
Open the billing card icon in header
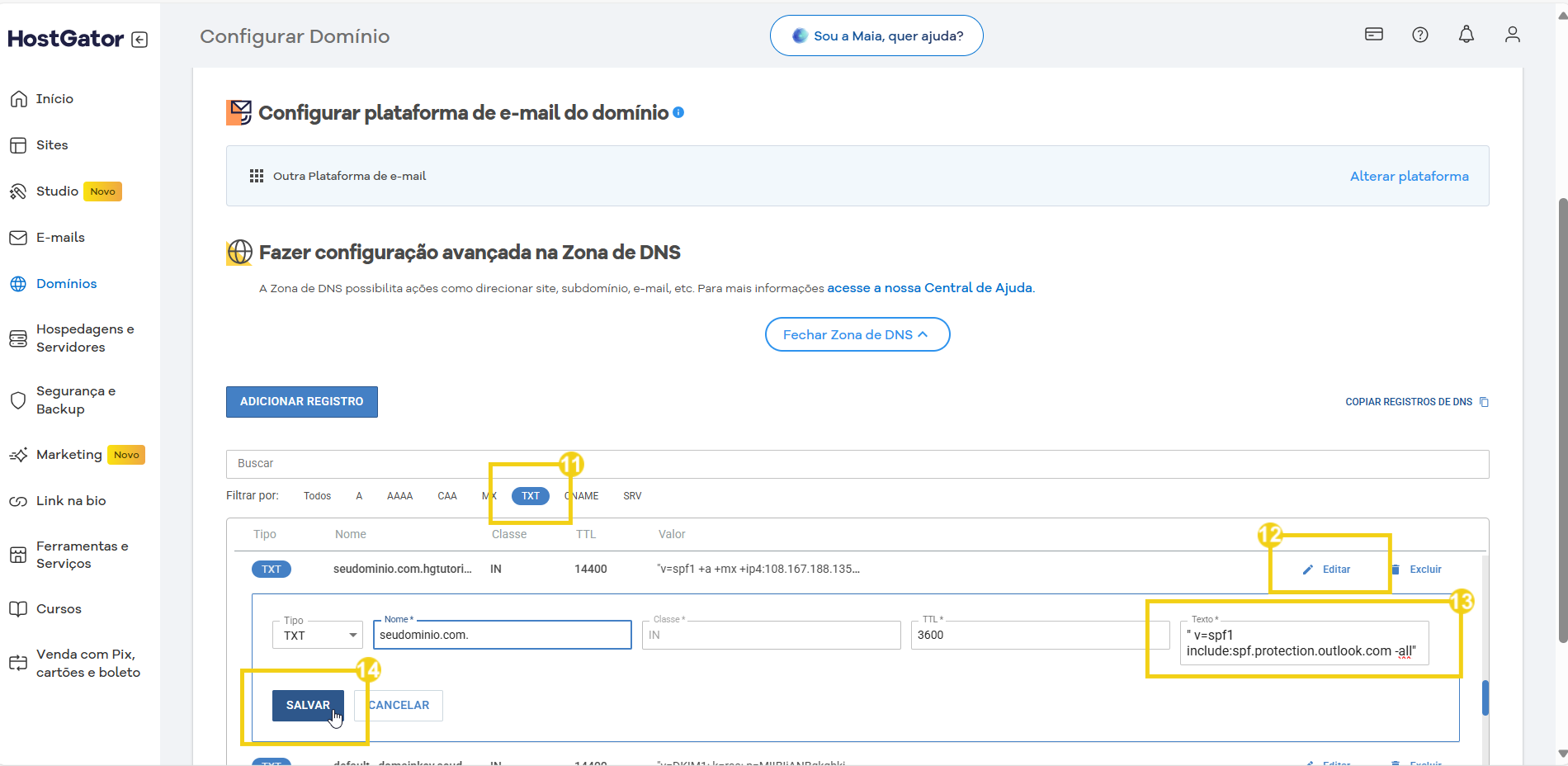pos(1374,35)
